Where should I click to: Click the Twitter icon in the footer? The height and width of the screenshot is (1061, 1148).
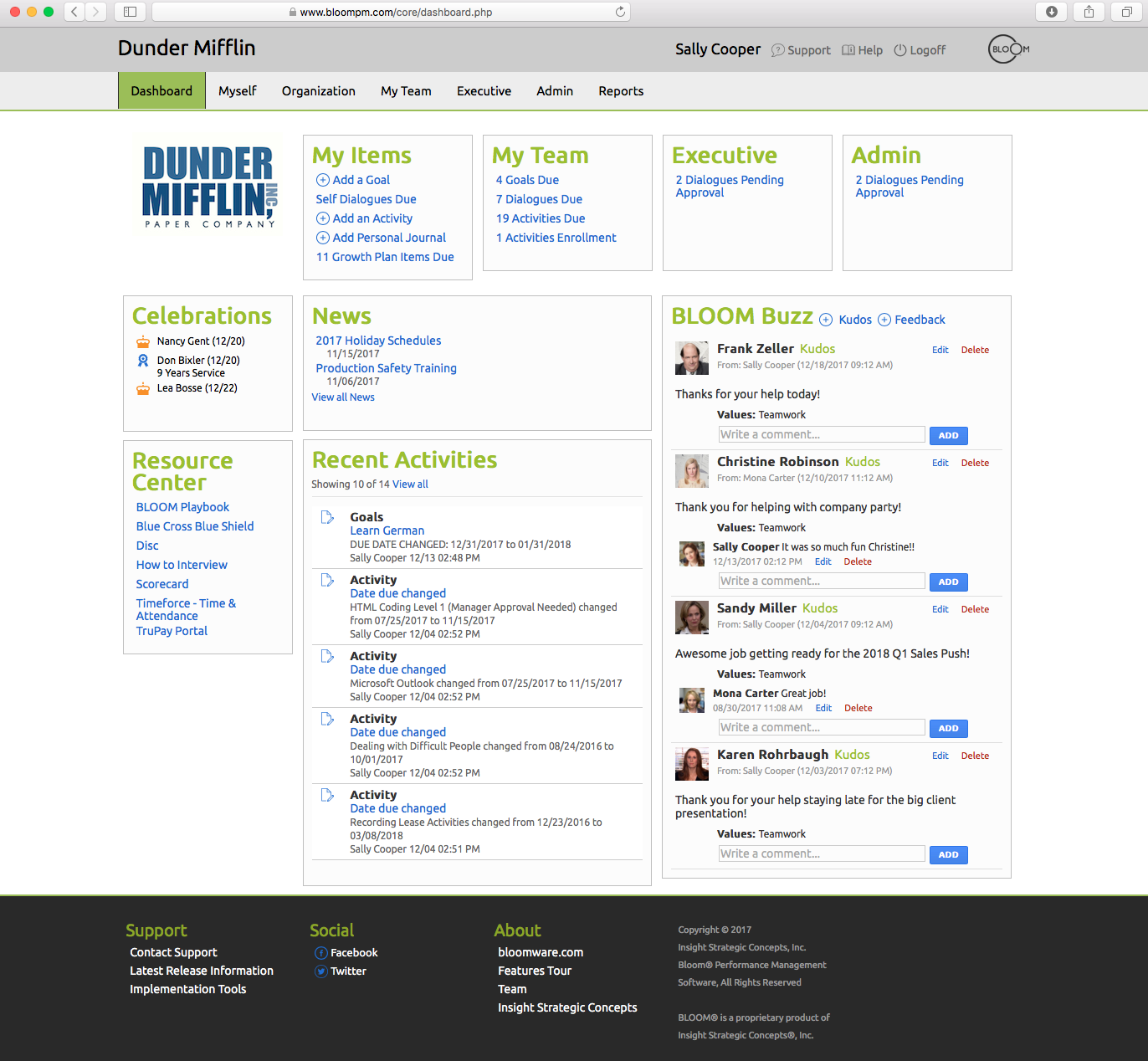pos(320,971)
